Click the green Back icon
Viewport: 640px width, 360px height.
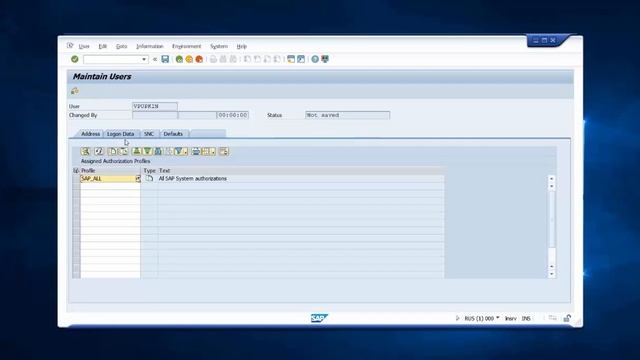(179, 59)
